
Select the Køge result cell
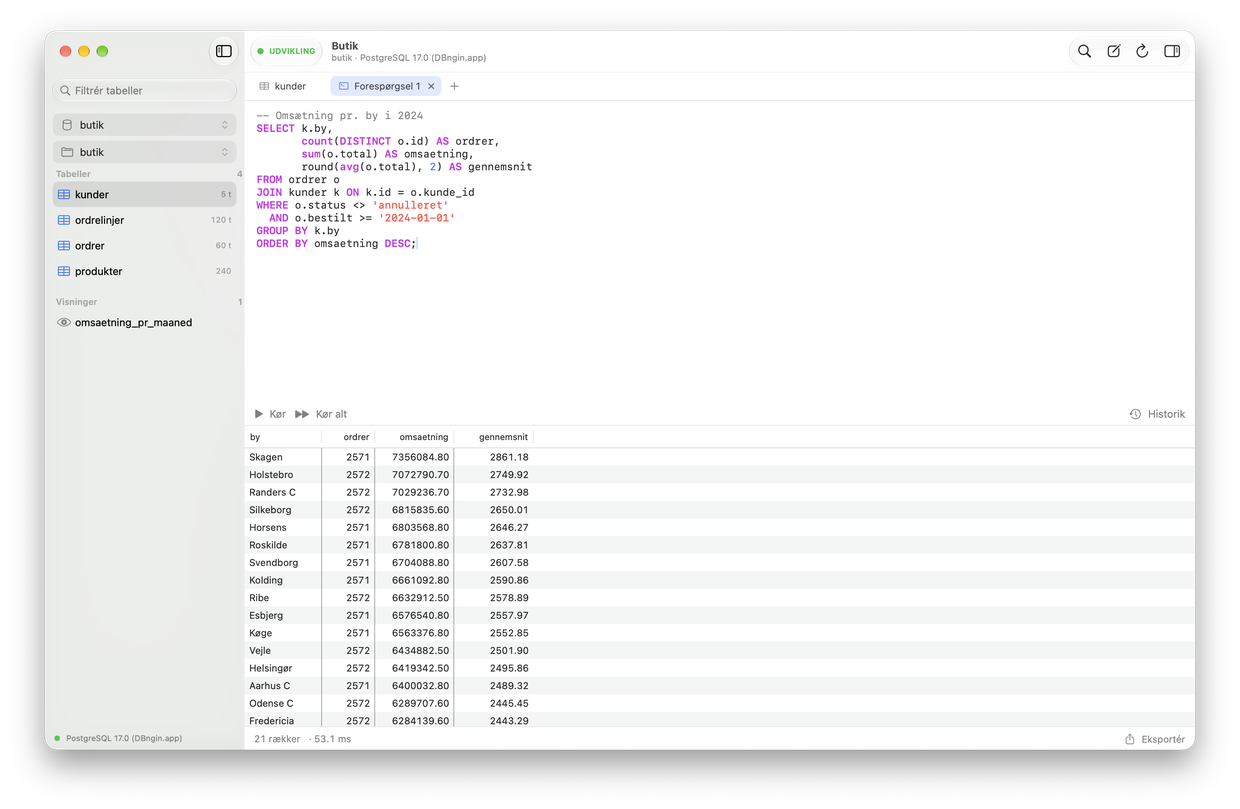point(283,633)
